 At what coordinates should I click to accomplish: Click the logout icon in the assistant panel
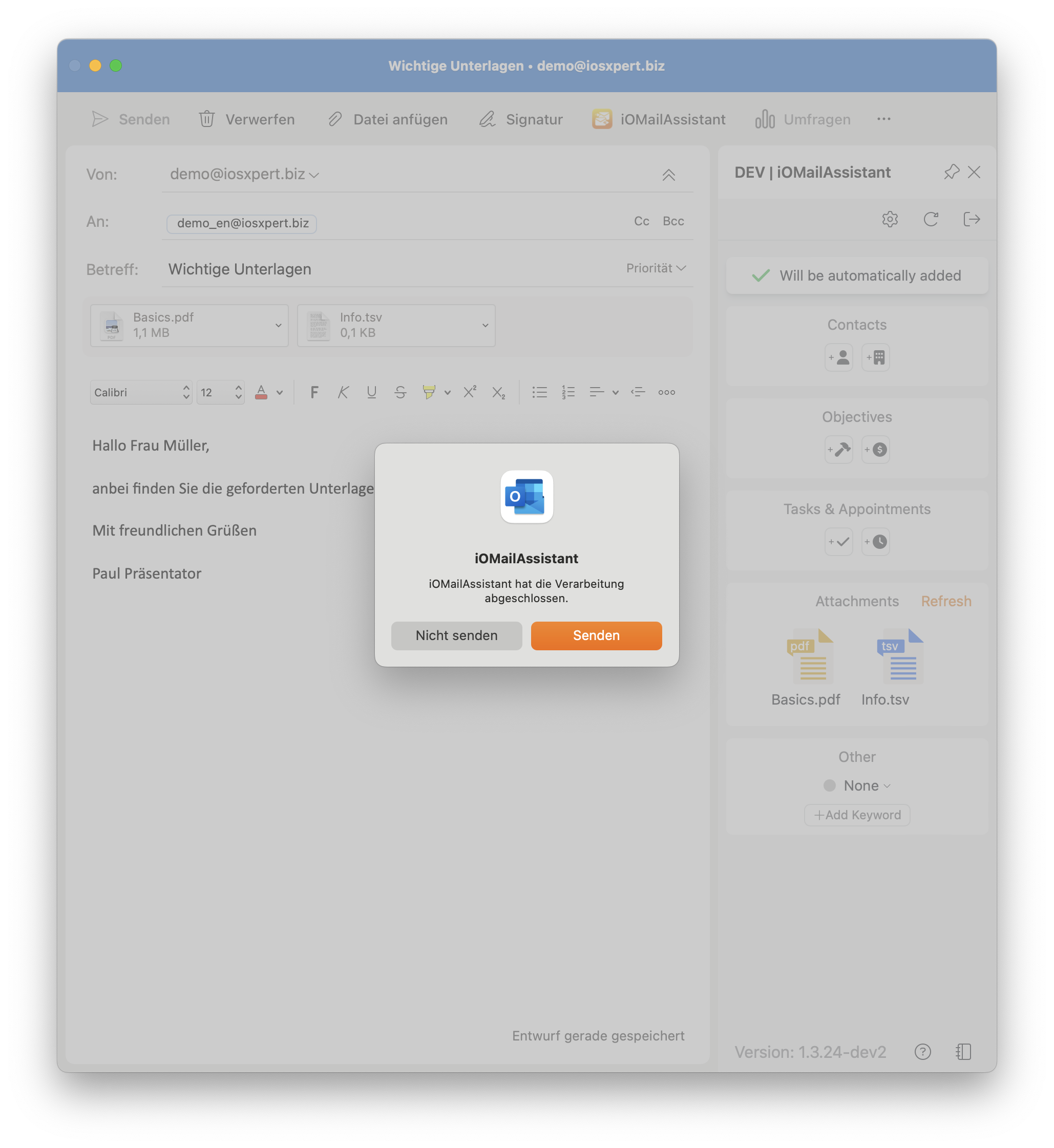coord(971,219)
